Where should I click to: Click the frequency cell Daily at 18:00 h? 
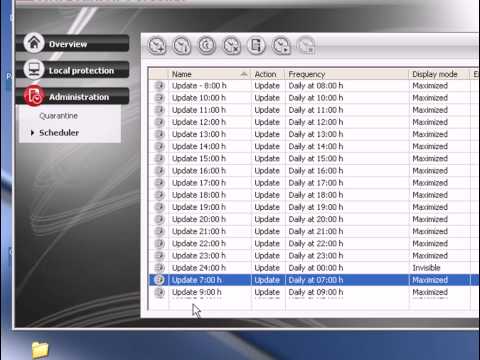click(x=316, y=195)
